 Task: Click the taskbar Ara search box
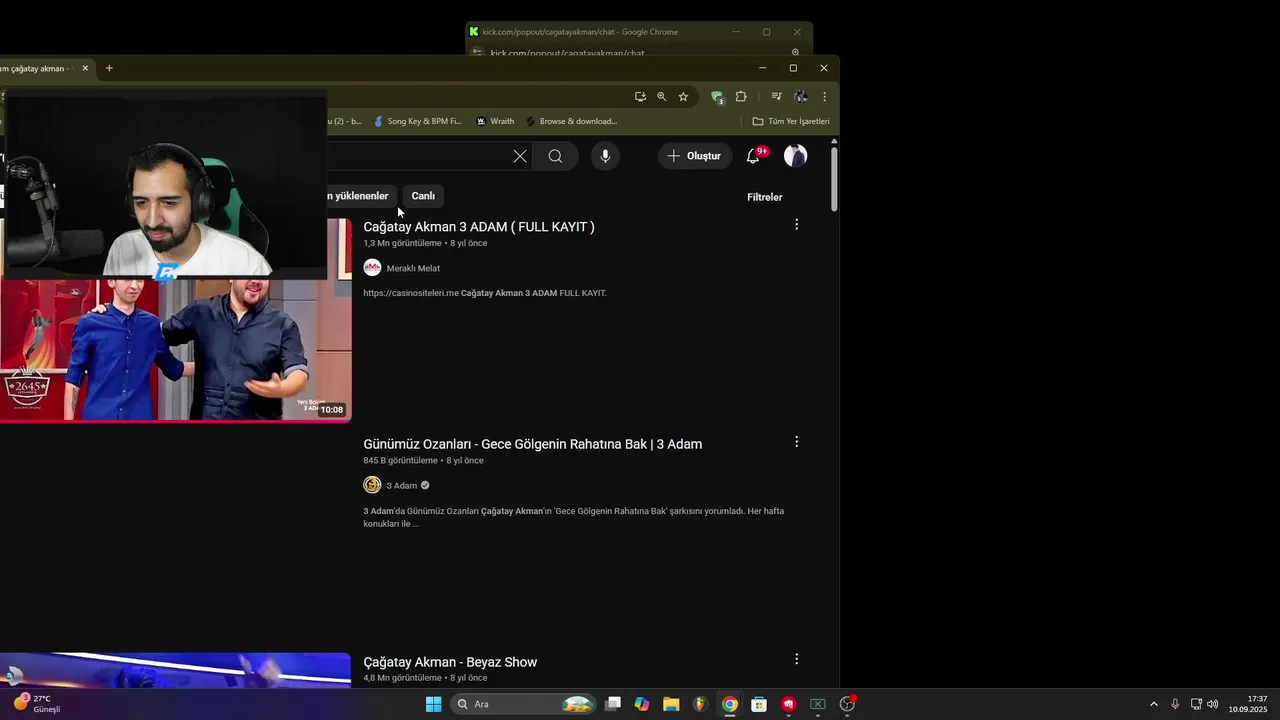click(524, 704)
